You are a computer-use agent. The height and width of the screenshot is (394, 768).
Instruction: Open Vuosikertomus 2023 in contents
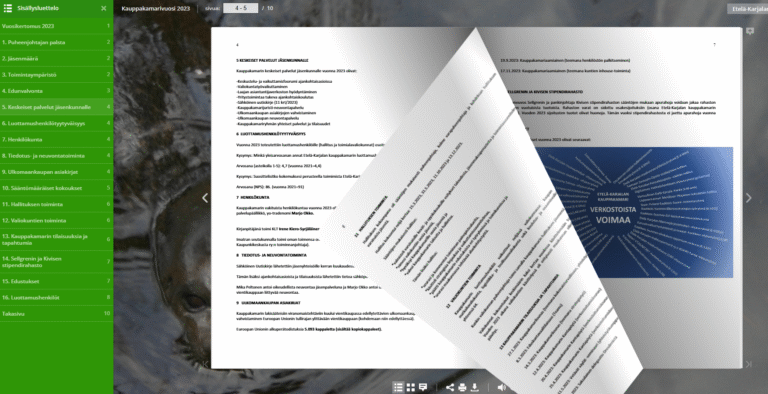57,26
